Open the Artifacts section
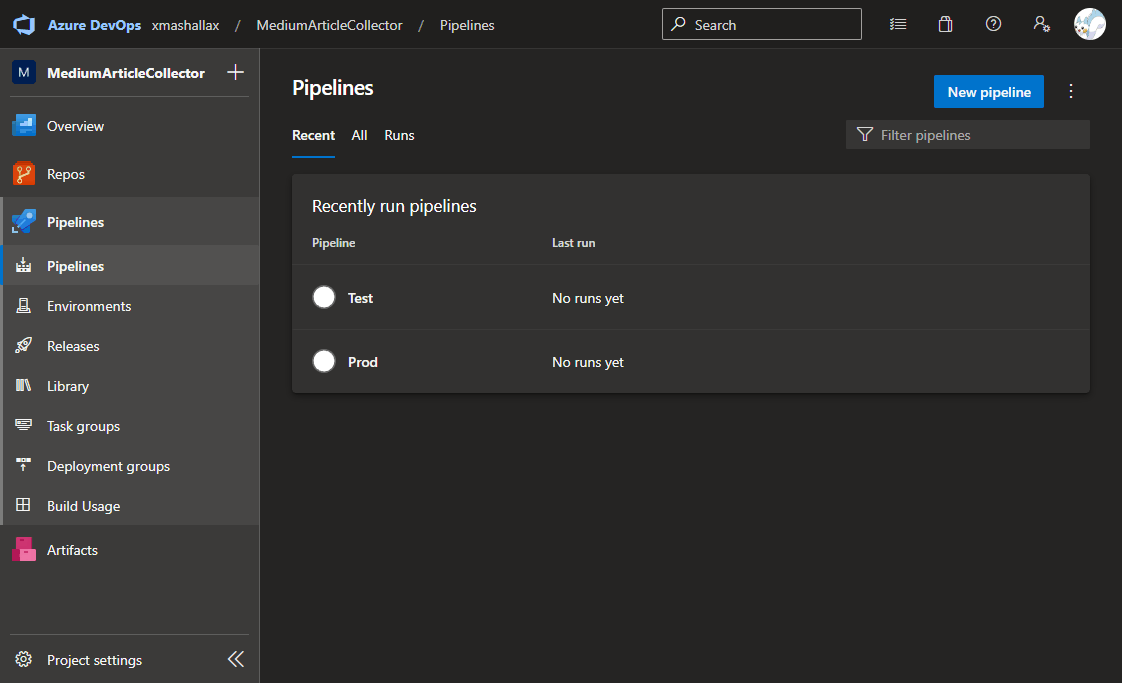This screenshot has width=1122, height=683. tap(72, 549)
